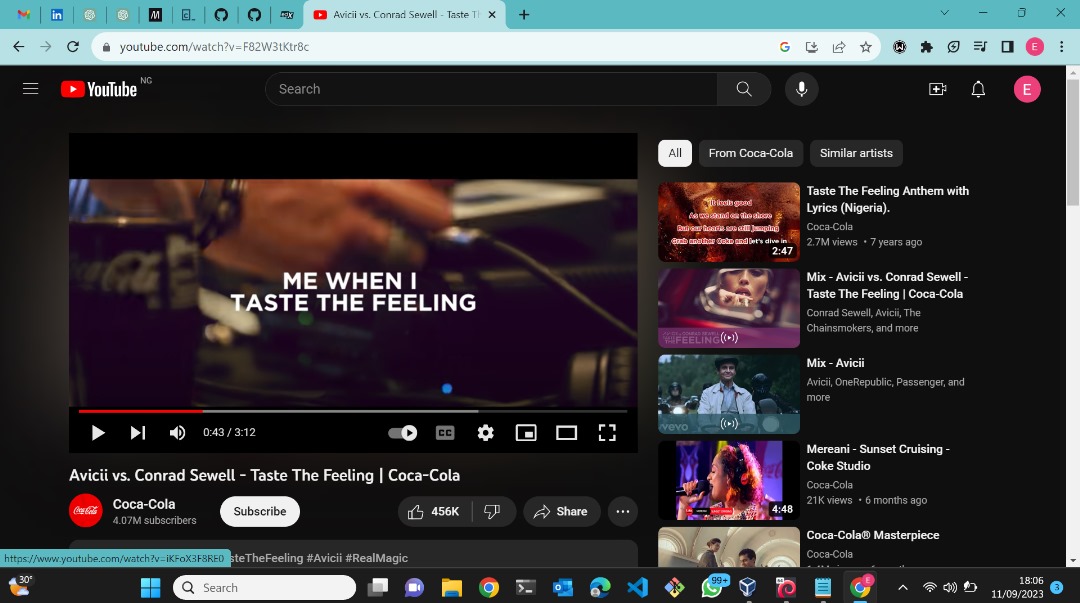1080x603 pixels.
Task: Open the pink E account avatar menu
Action: (x=1027, y=89)
